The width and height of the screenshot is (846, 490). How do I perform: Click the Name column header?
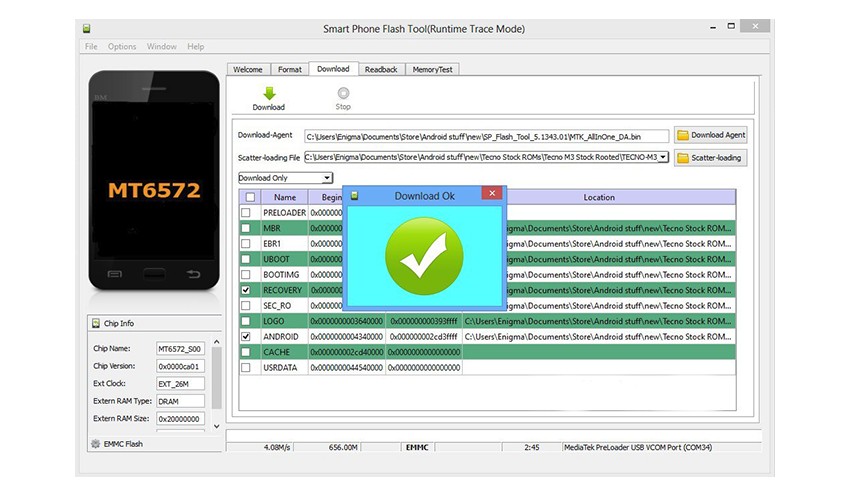(x=284, y=197)
